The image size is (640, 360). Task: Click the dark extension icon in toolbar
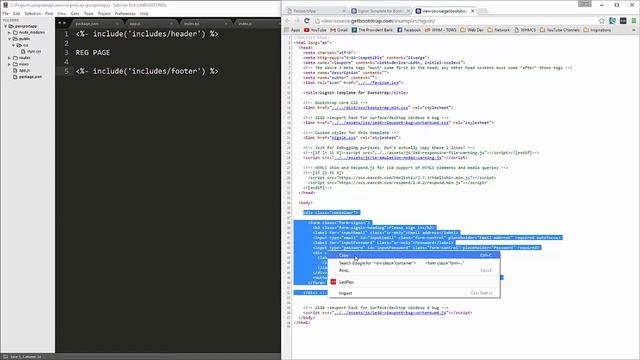(x=623, y=21)
